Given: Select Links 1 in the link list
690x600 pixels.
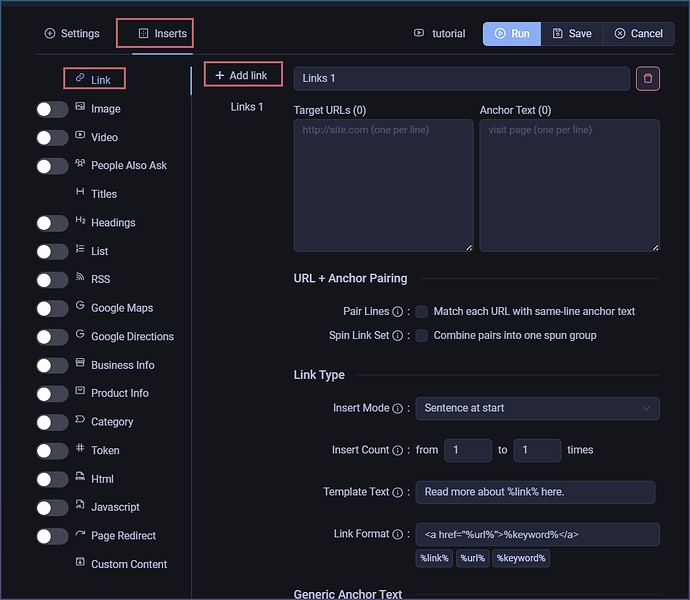Looking at the screenshot, I should click(246, 107).
